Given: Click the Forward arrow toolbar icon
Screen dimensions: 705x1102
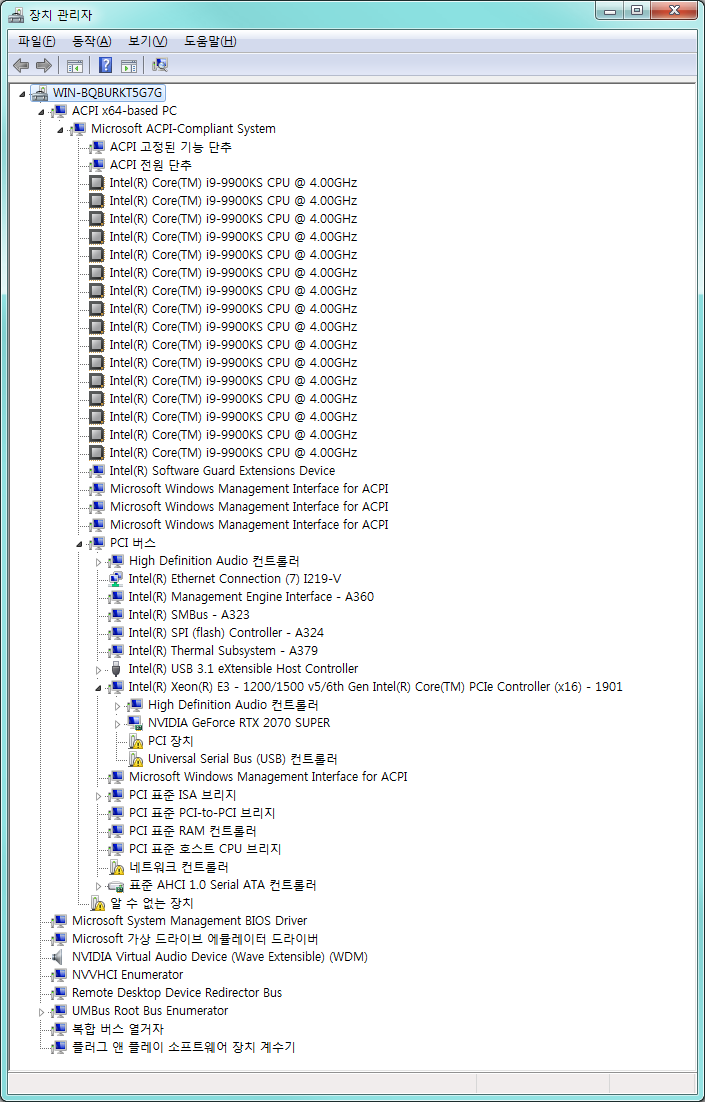Looking at the screenshot, I should [x=44, y=66].
